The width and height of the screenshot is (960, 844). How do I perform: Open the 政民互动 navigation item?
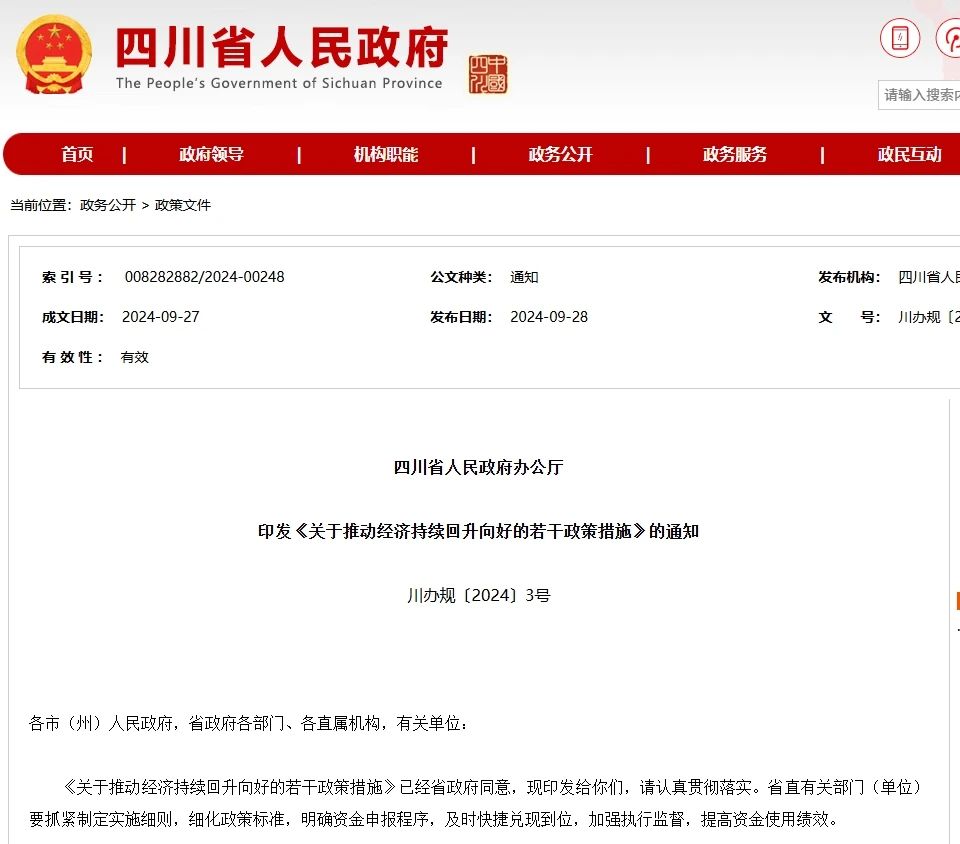(909, 154)
